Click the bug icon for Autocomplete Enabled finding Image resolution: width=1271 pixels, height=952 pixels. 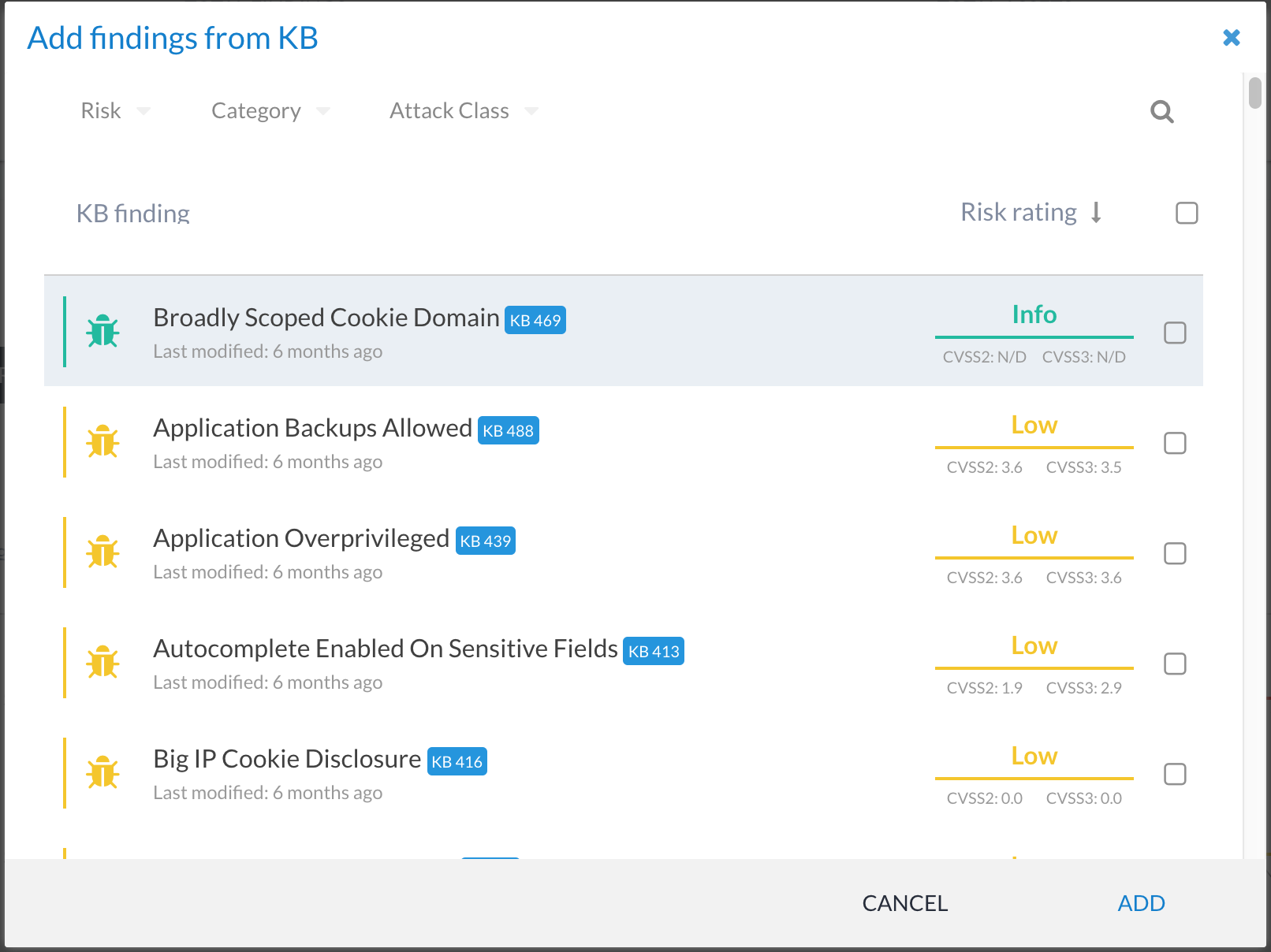click(103, 662)
